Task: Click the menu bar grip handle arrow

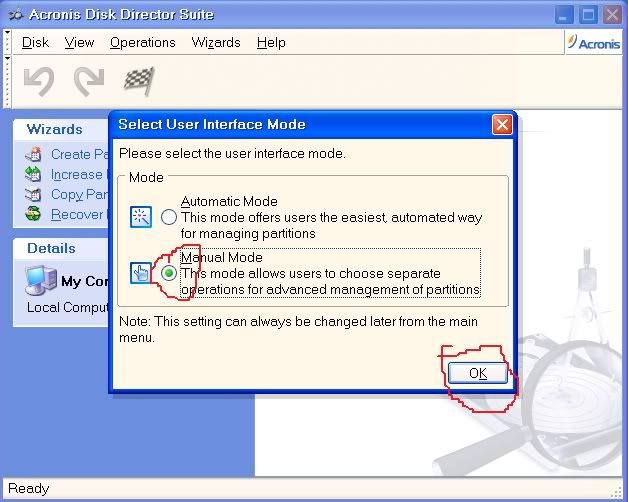Action: pyautogui.click(x=7, y=32)
